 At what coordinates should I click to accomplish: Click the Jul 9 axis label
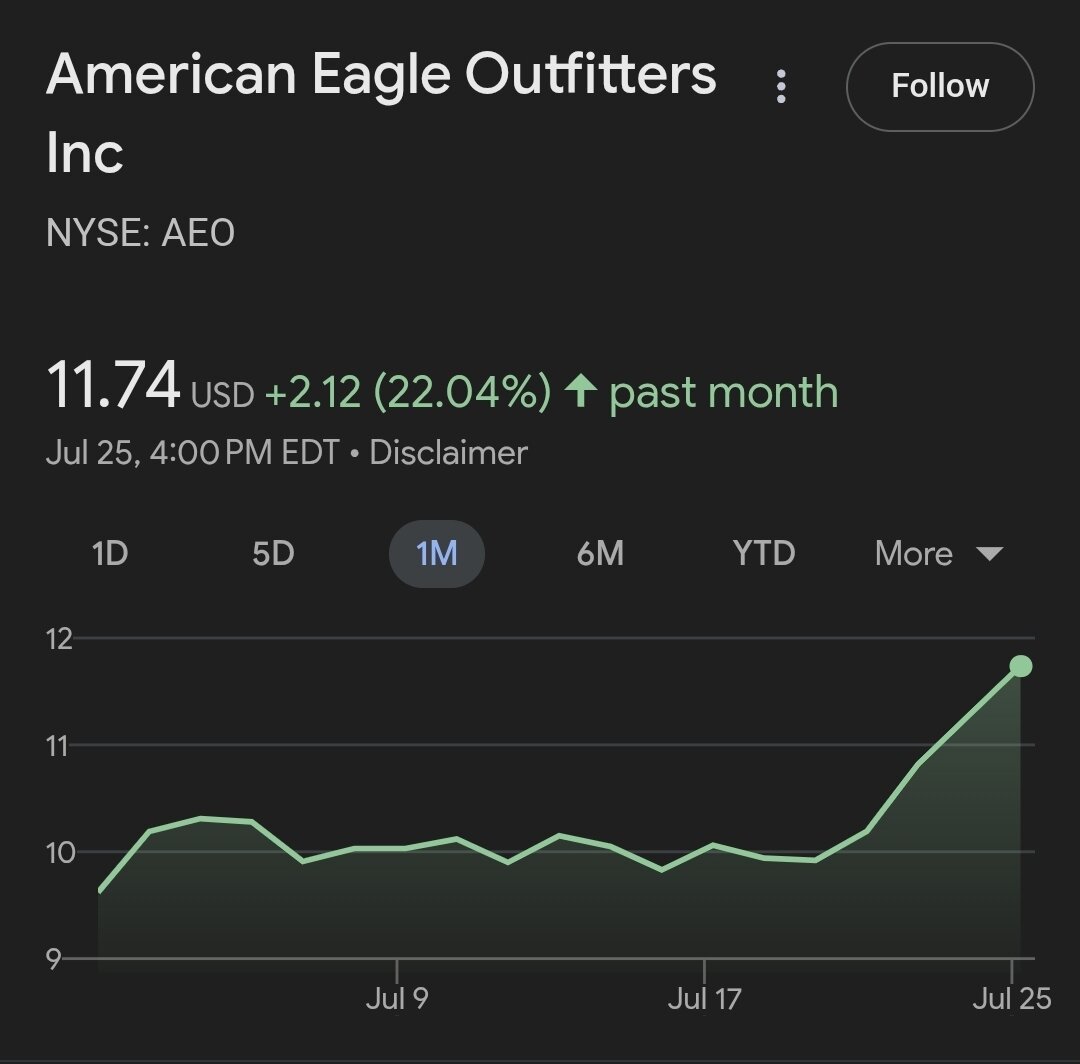[397, 999]
